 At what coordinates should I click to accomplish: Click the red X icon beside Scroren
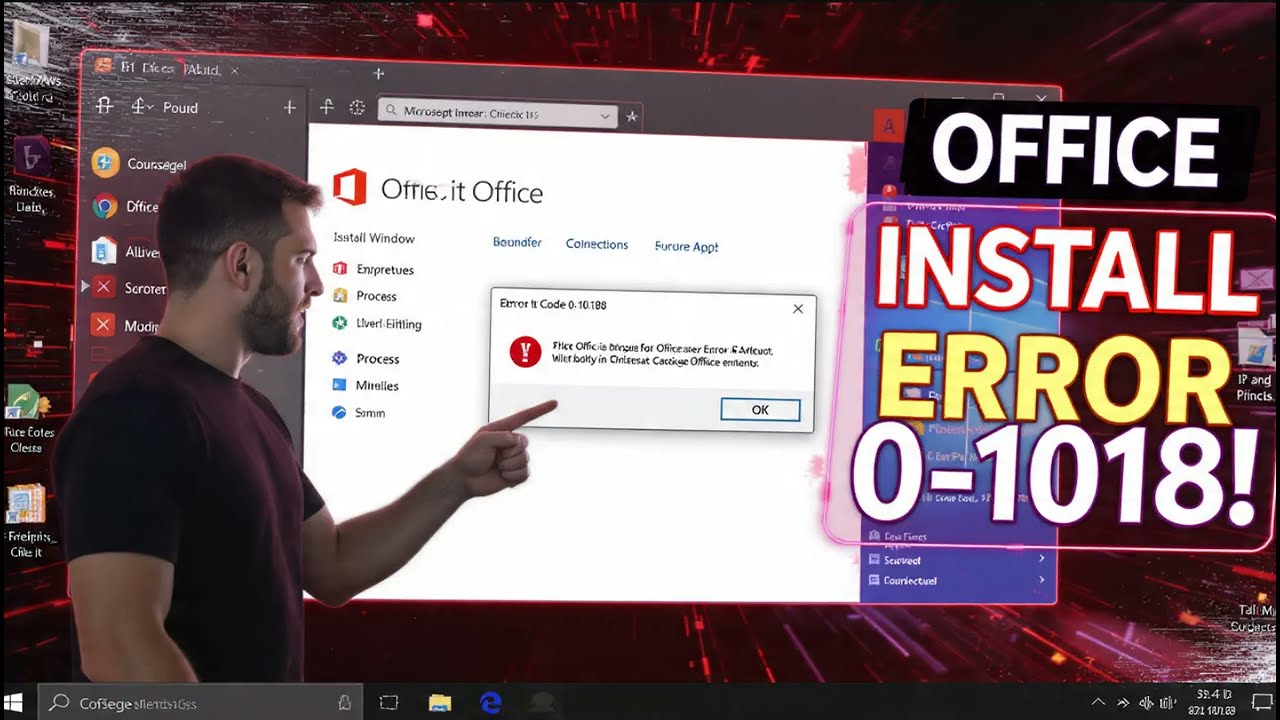tap(104, 288)
